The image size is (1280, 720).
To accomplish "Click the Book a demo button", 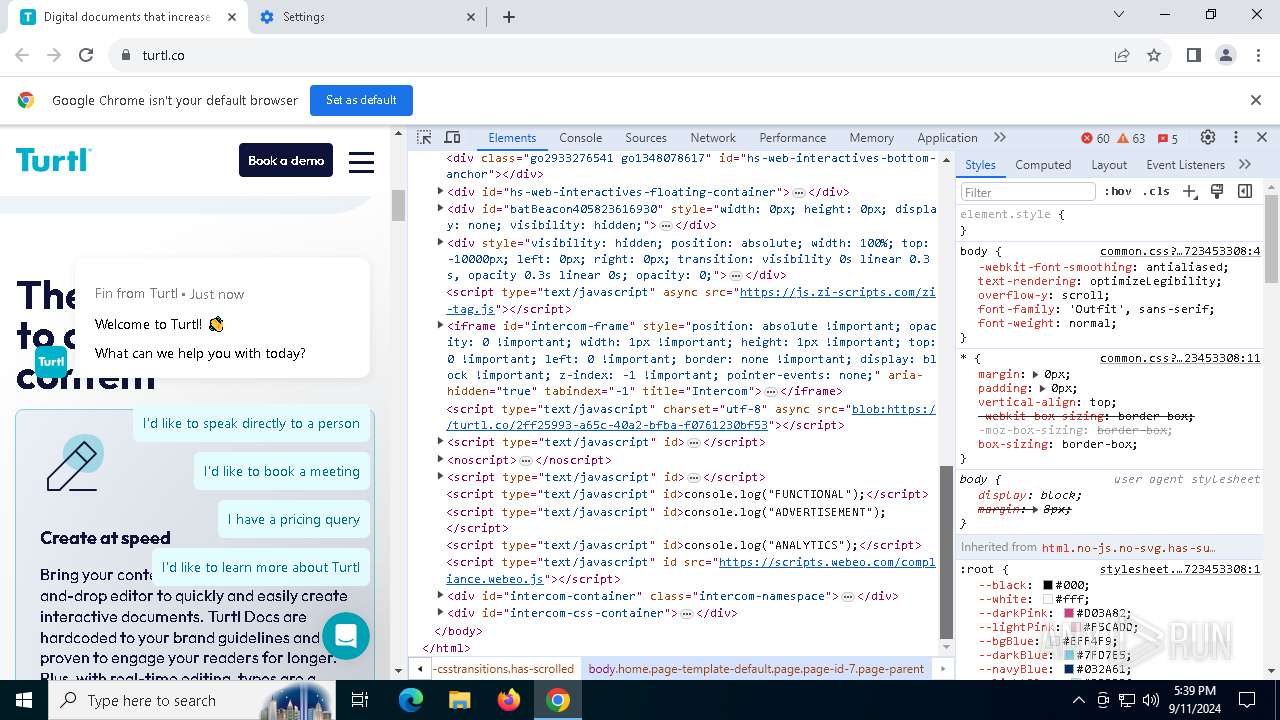I will coord(286,160).
